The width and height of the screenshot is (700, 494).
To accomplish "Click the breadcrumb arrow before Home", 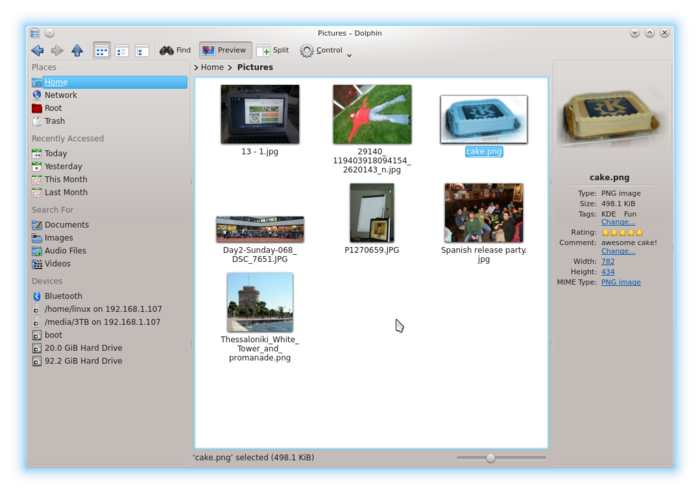I will [x=196, y=68].
